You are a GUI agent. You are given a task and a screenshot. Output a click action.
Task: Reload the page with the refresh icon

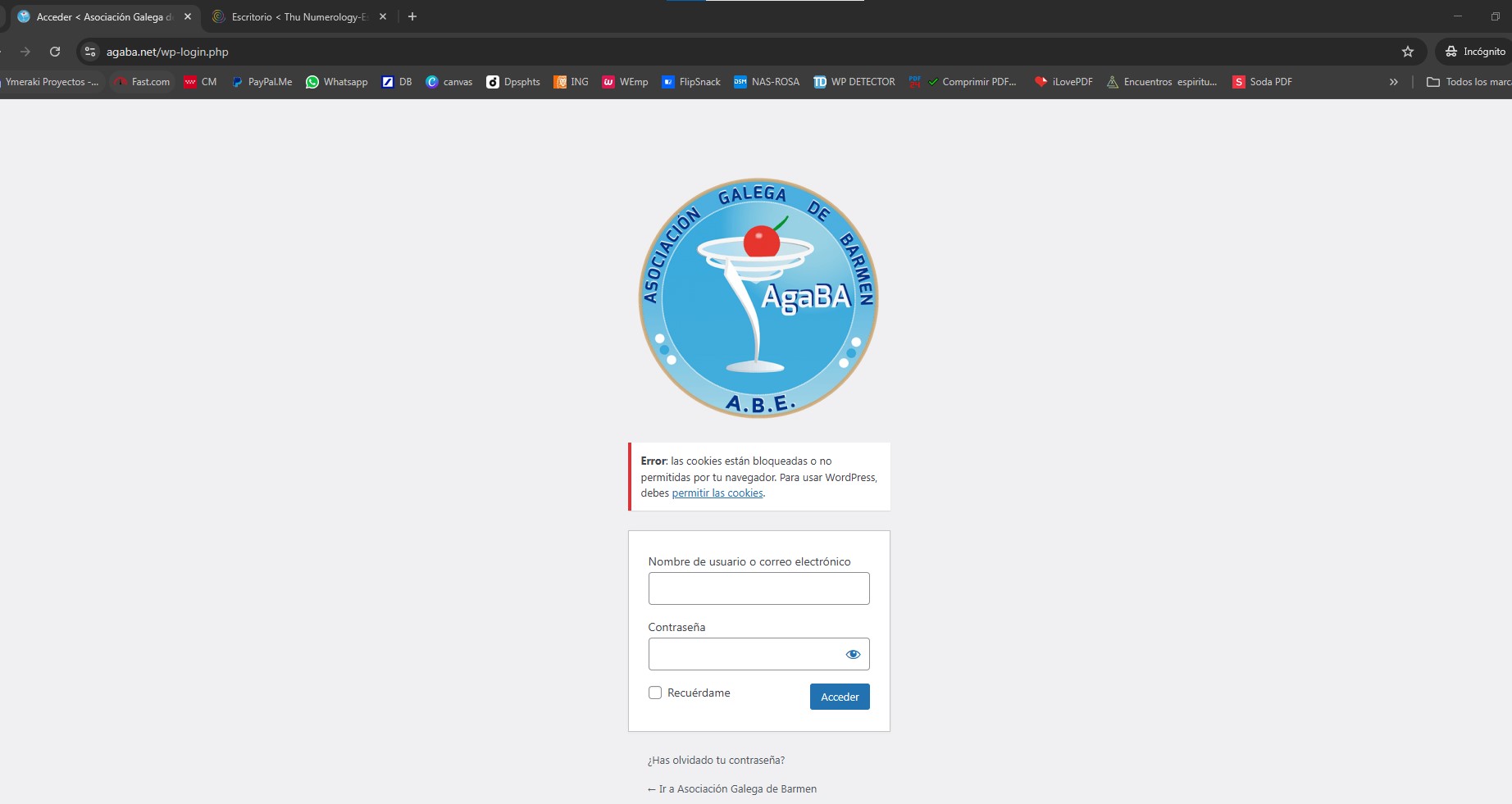point(55,52)
